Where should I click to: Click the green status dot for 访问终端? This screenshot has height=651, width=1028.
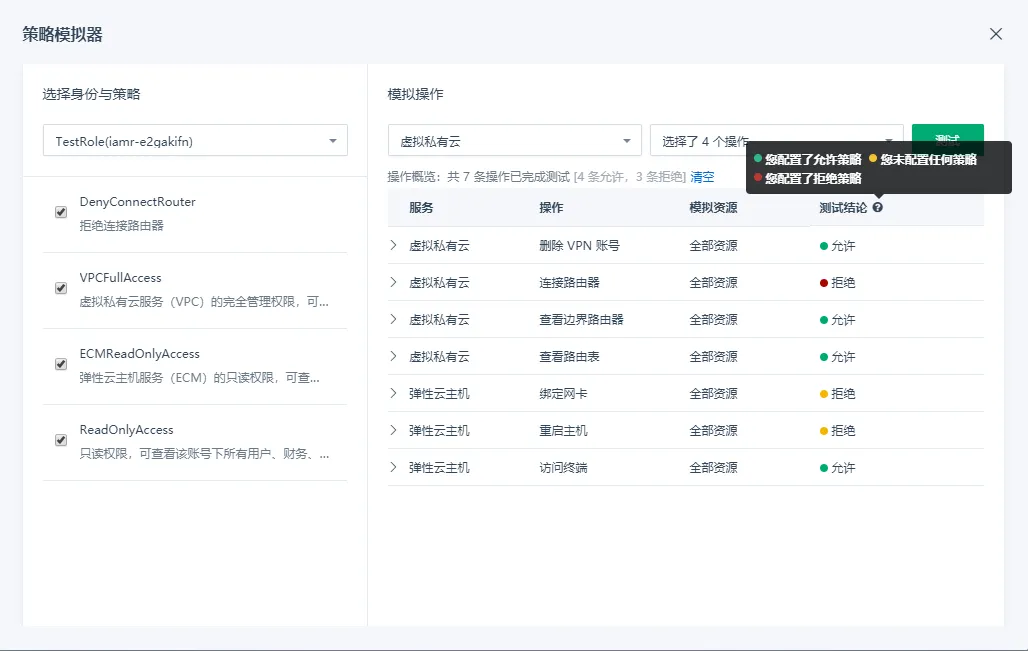click(824, 468)
